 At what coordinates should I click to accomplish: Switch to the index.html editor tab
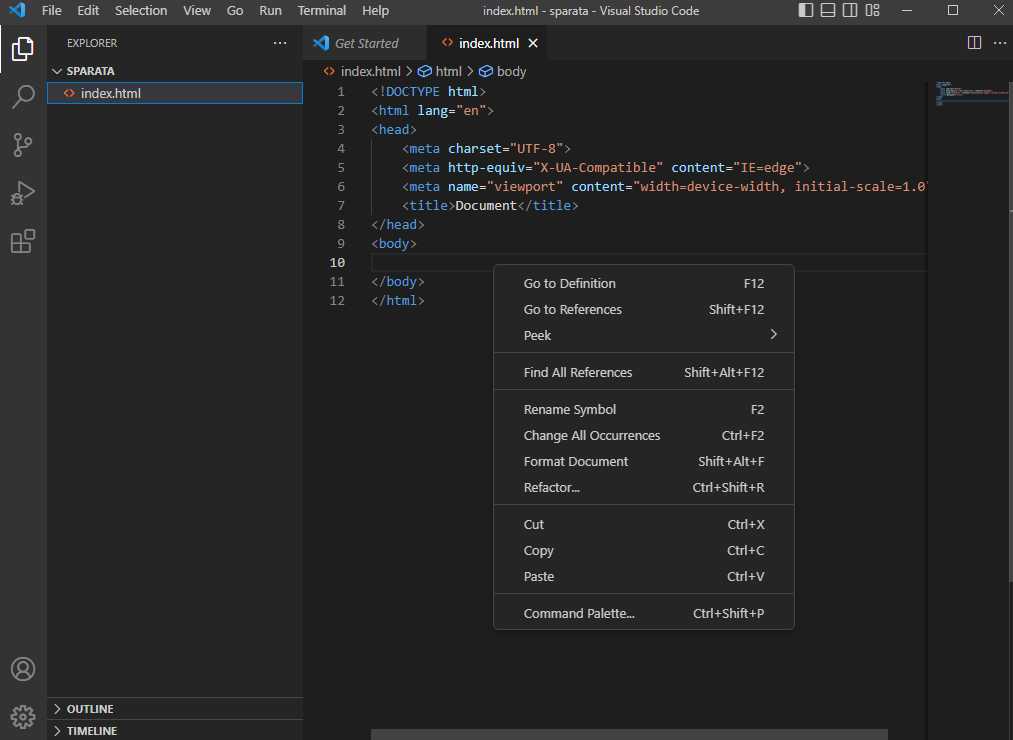click(488, 43)
